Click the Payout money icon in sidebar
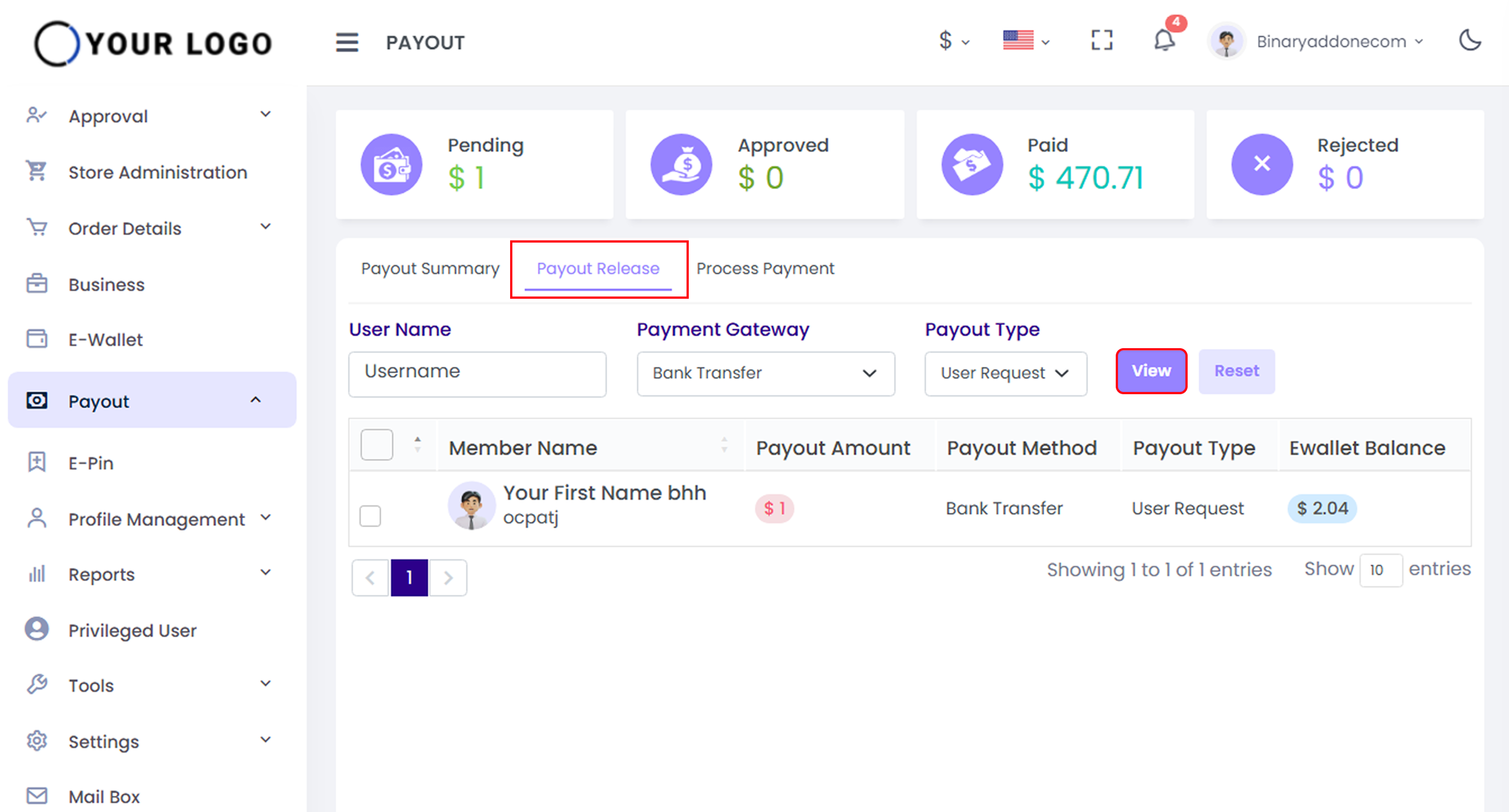This screenshot has width=1509, height=812. 37,401
